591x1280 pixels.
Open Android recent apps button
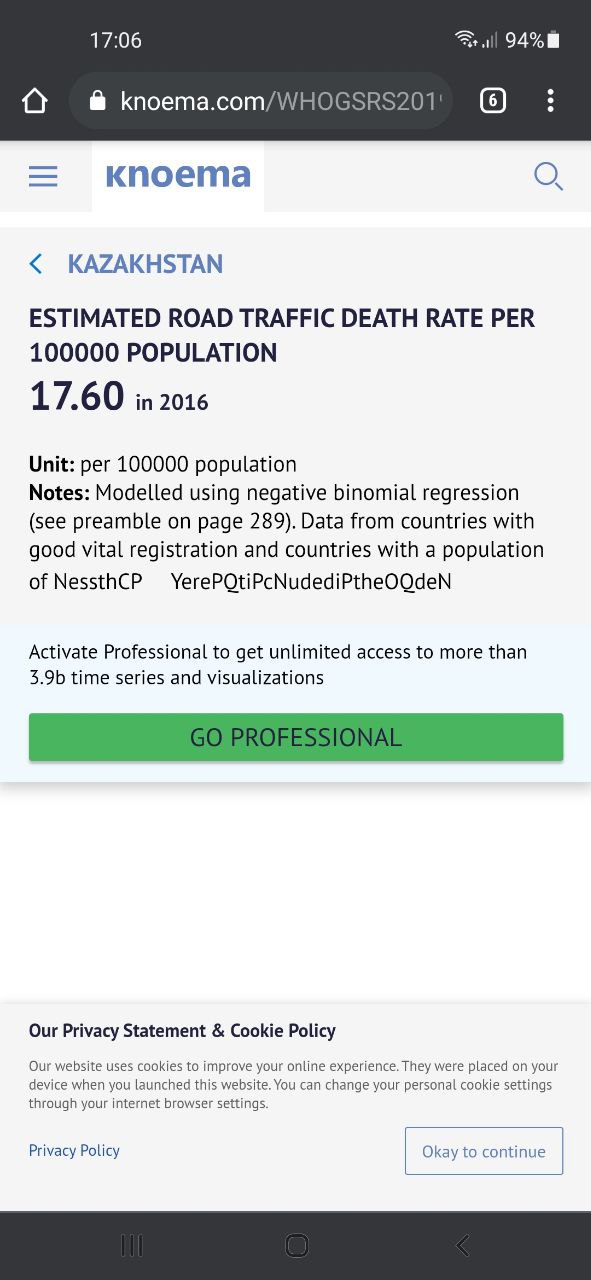[x=132, y=1245]
